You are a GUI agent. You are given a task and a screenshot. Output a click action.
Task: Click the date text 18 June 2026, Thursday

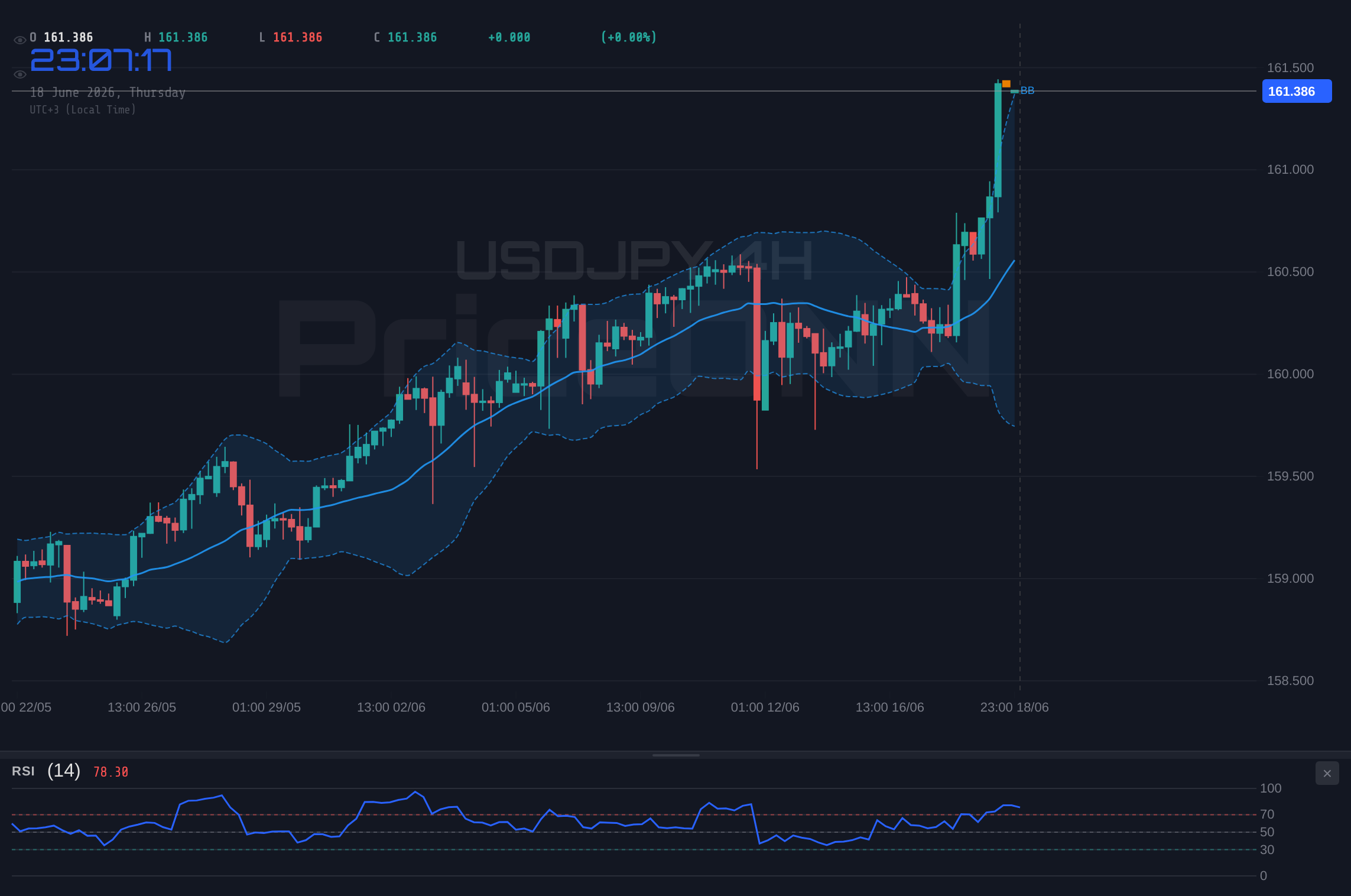[x=108, y=93]
